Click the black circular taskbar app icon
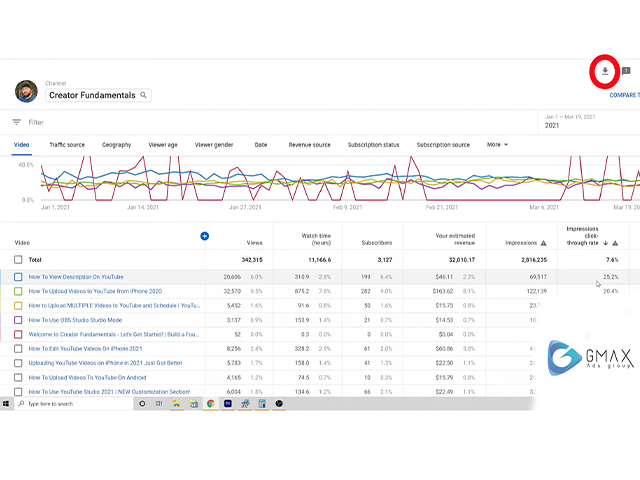The image size is (640, 480). coord(279,404)
